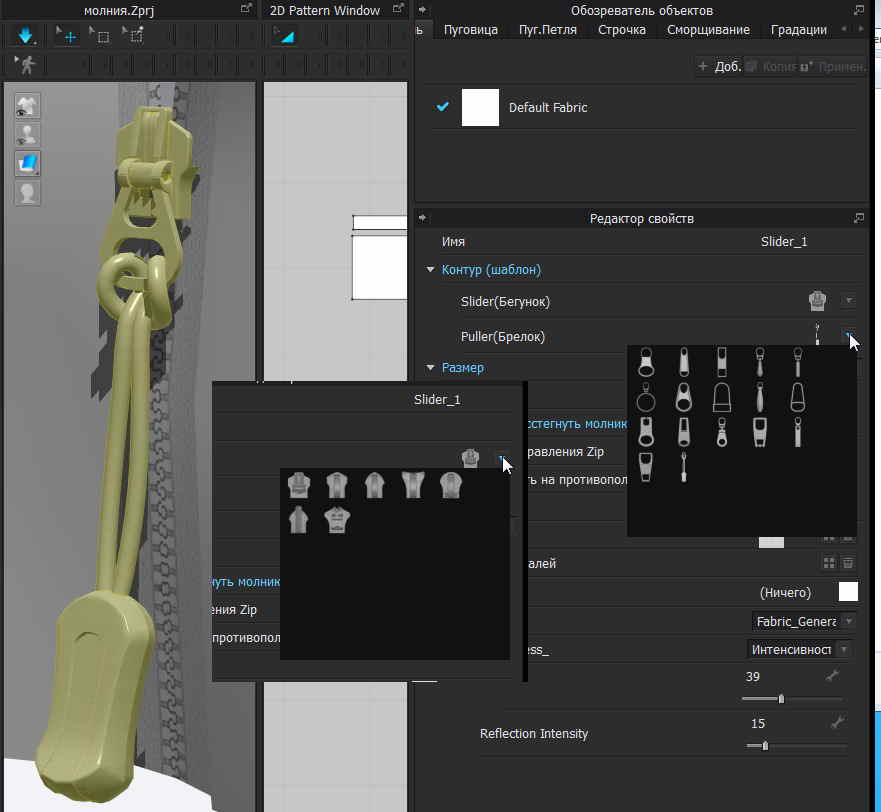This screenshot has height=812, width=881.
Task: Pop out the молния.Zprj 3D window
Action: pos(246,8)
